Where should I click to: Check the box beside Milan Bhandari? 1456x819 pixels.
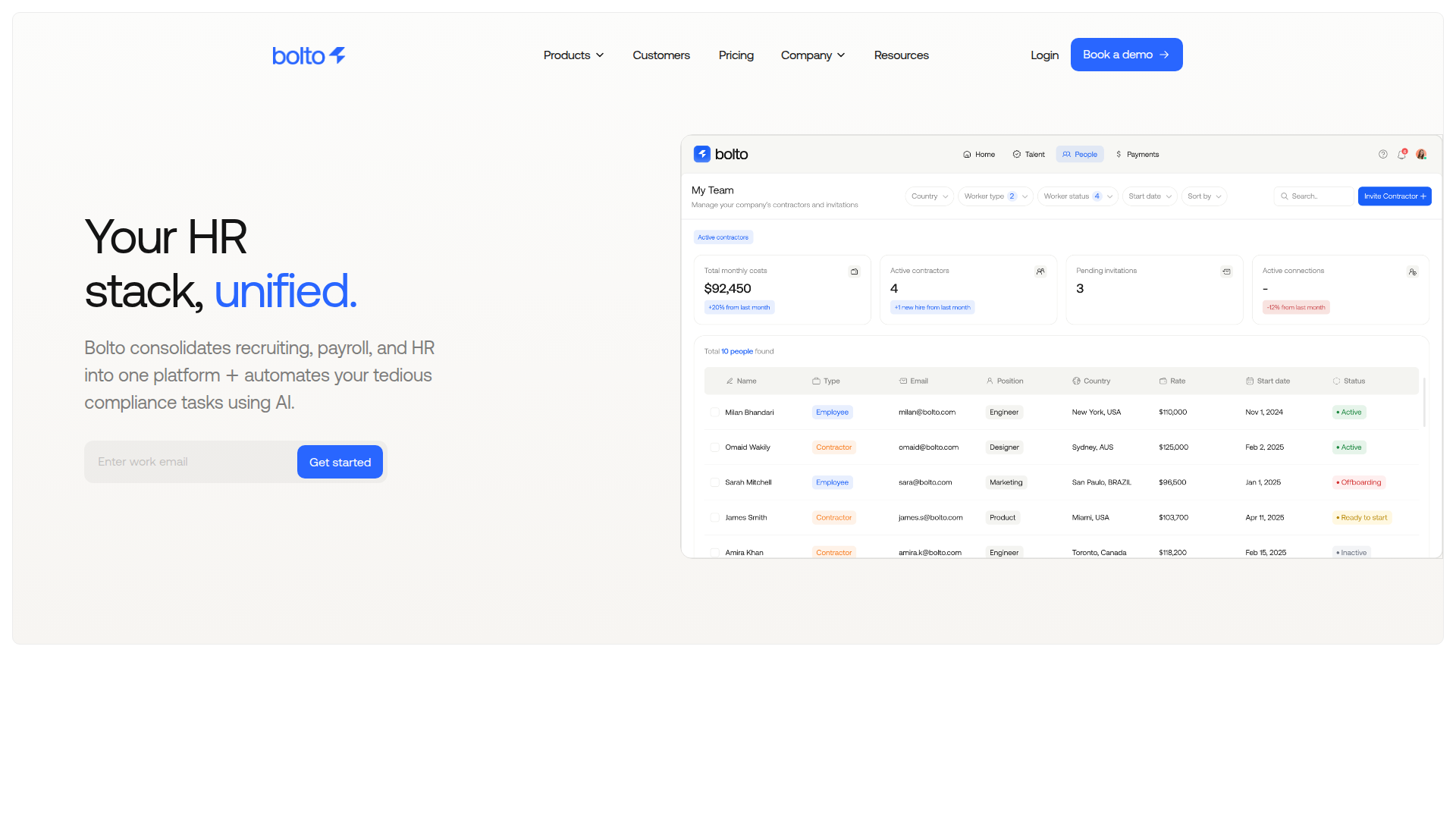point(714,413)
